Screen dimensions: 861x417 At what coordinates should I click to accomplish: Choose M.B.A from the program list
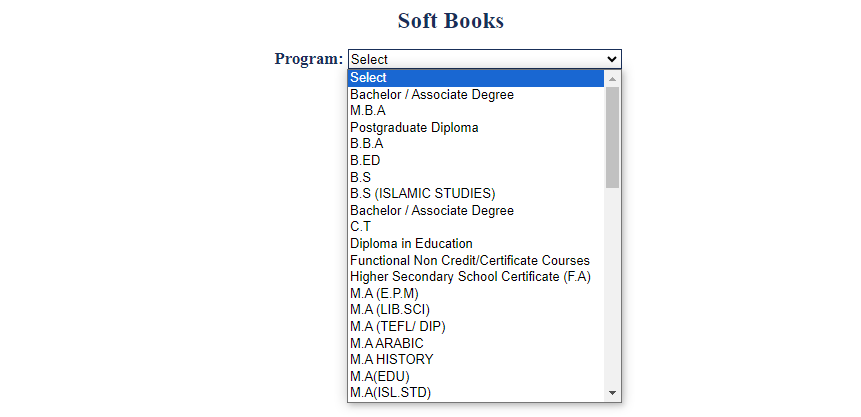[x=476, y=111]
